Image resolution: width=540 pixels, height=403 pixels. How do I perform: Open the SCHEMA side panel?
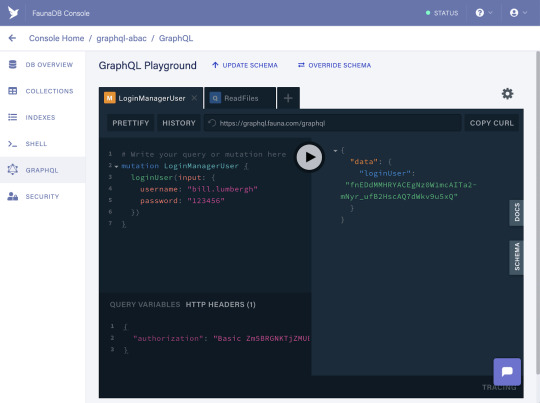(516, 257)
